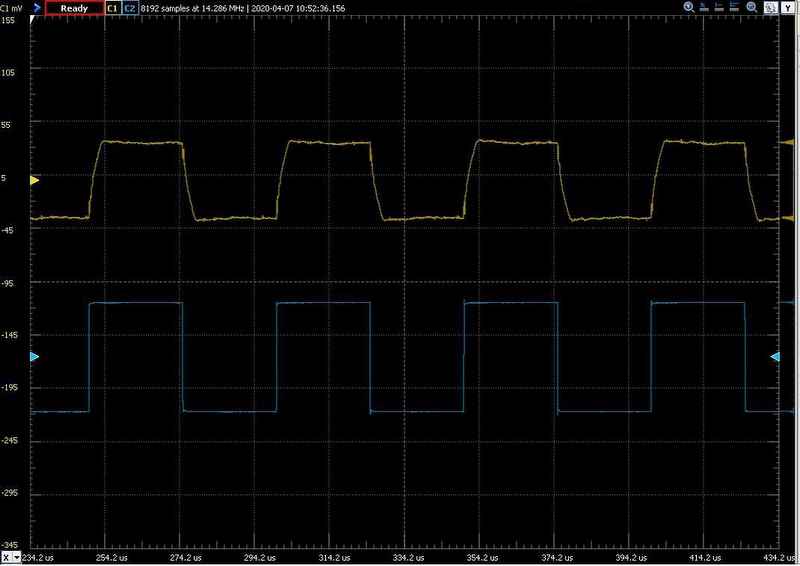Click the sample info text '8192 samples at 14.286 MHz'
The width and height of the screenshot is (800, 566).
point(192,9)
